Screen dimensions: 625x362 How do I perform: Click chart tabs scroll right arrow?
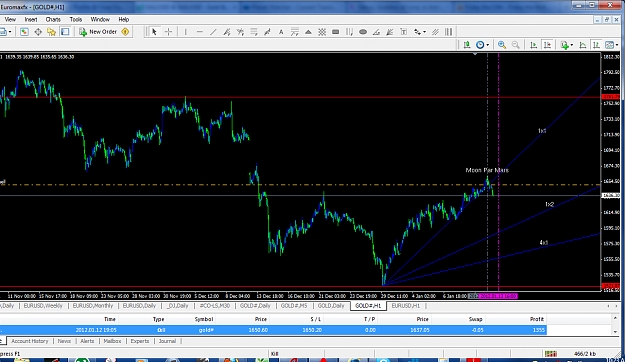(x=617, y=306)
